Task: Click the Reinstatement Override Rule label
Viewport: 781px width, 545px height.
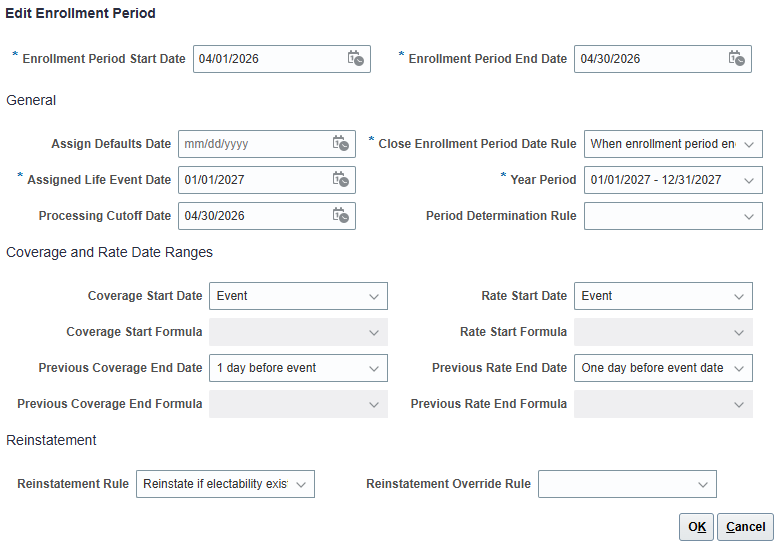Action: click(x=448, y=484)
